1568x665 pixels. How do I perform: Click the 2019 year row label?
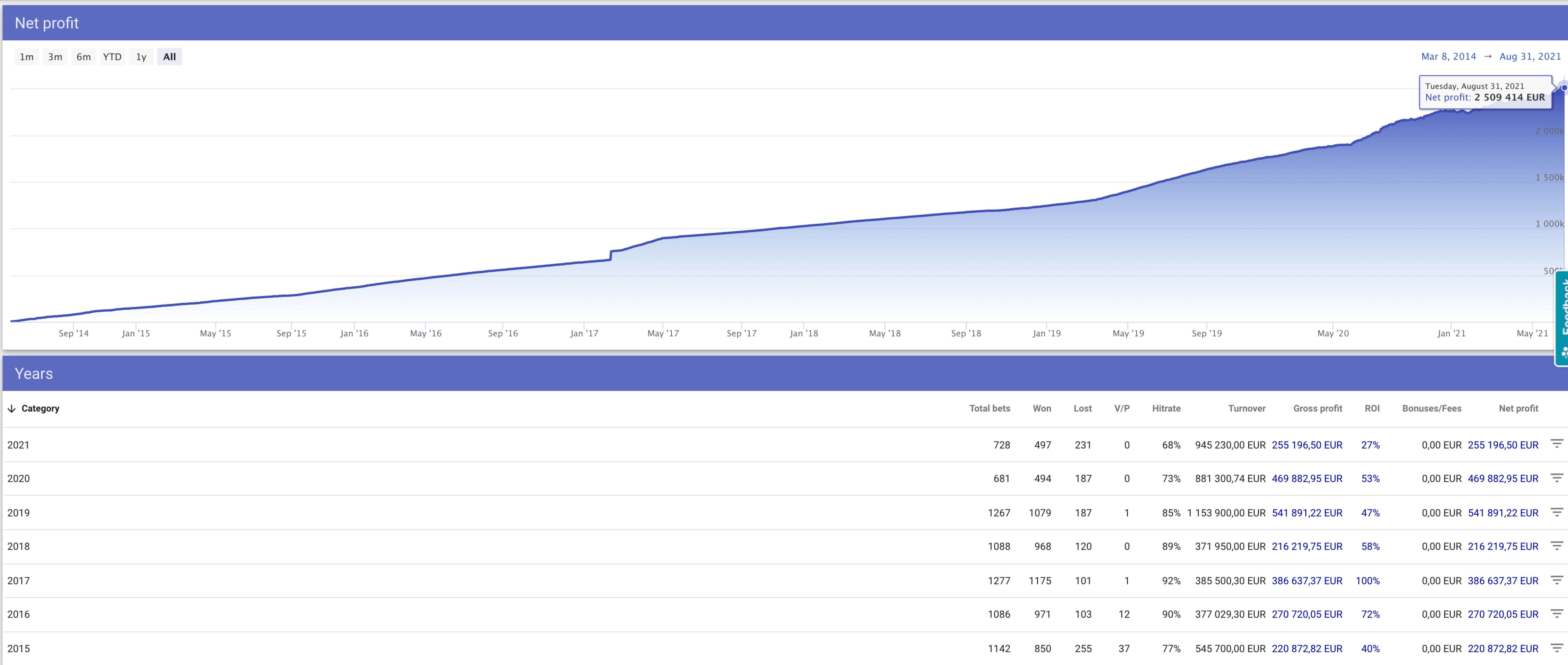(18, 513)
